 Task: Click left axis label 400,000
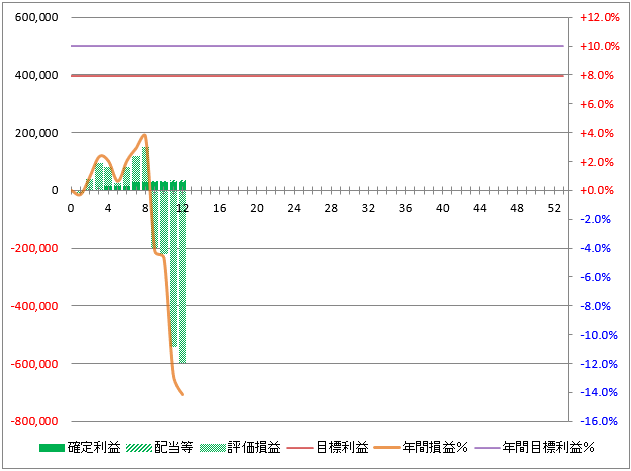(x=36, y=75)
